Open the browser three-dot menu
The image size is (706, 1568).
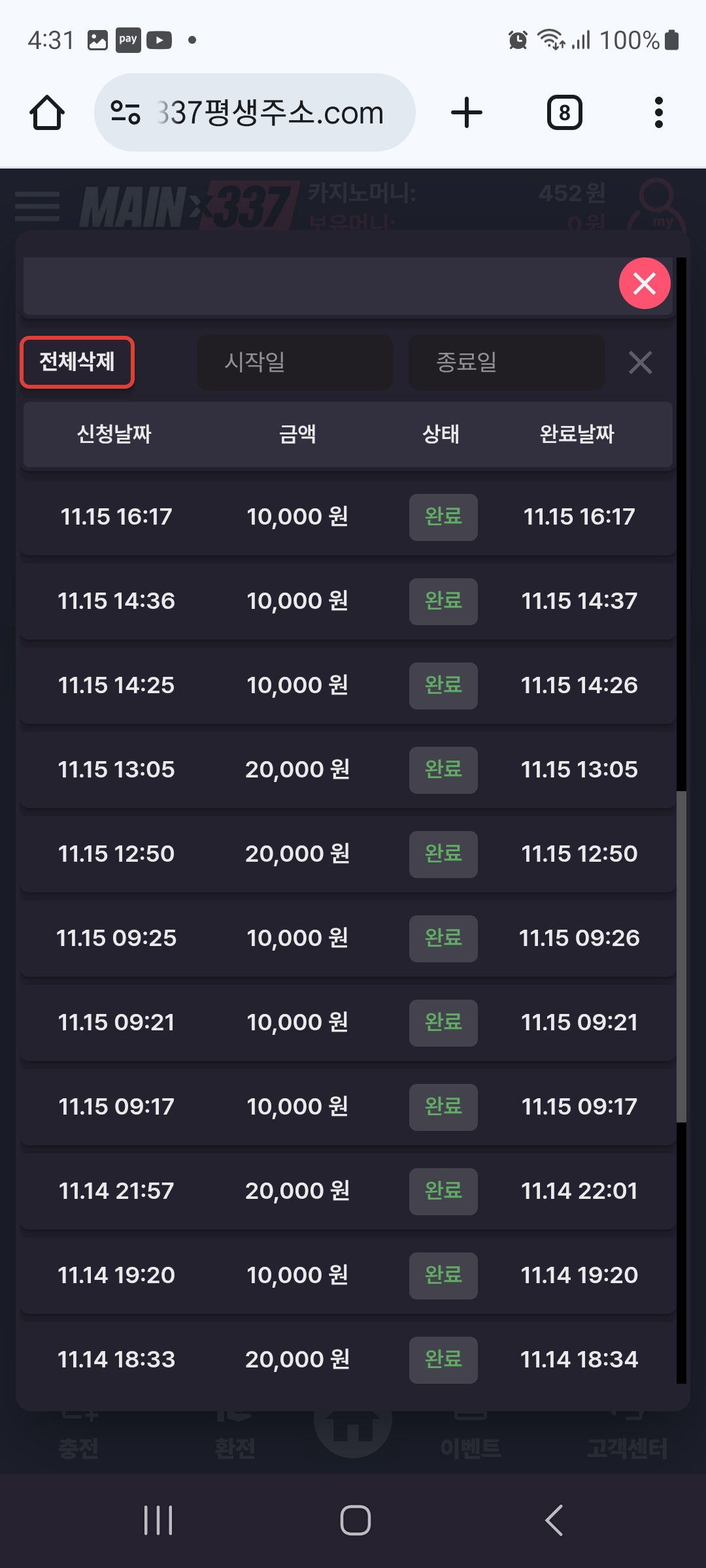(x=658, y=113)
